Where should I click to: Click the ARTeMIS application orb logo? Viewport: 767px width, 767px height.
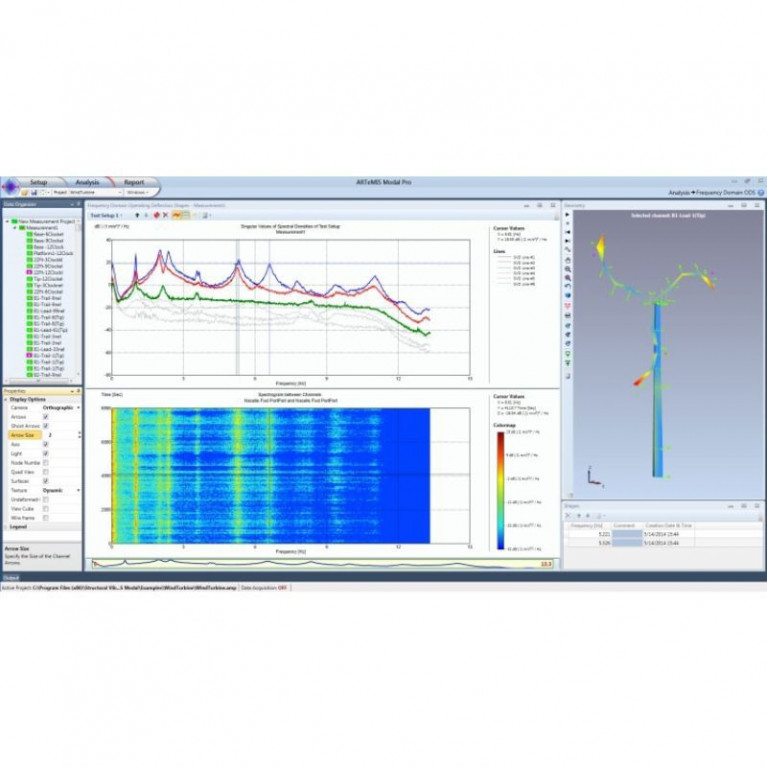point(9,186)
